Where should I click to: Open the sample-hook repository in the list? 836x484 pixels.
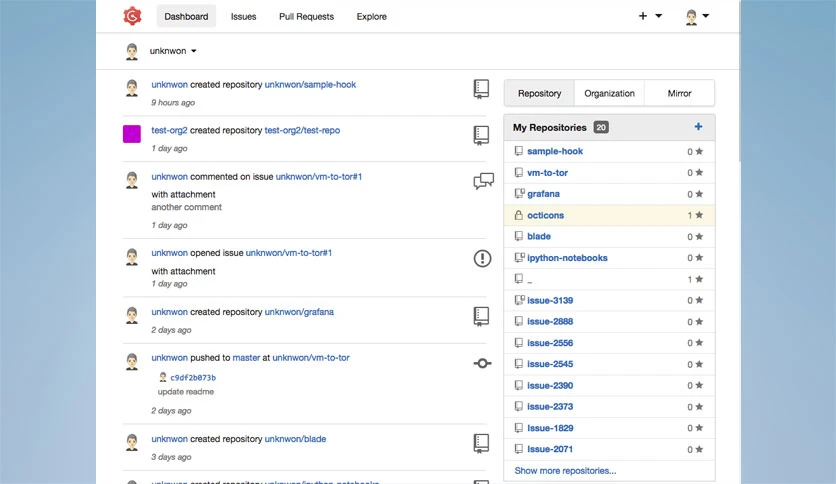554,151
